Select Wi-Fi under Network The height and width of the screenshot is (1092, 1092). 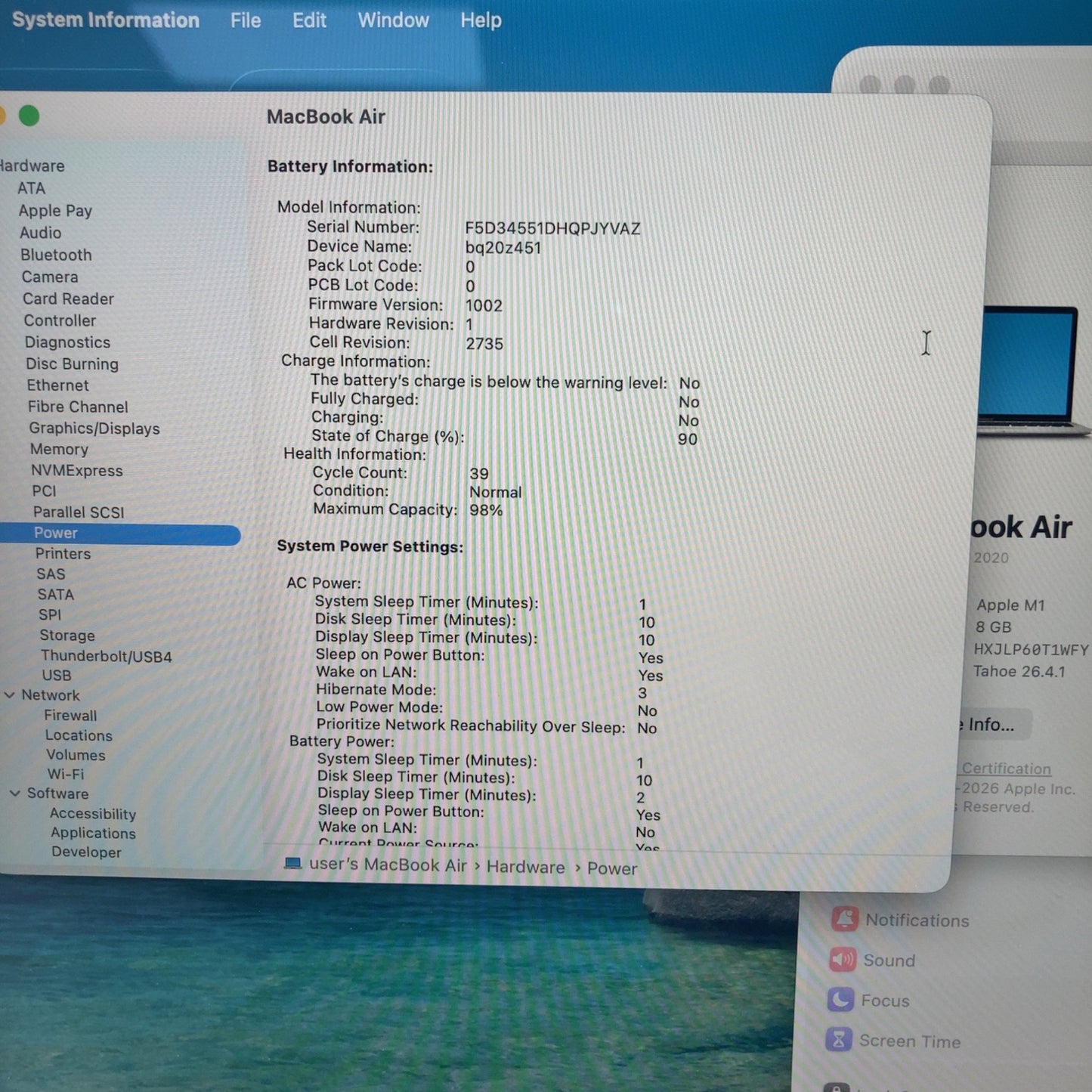click(x=66, y=774)
